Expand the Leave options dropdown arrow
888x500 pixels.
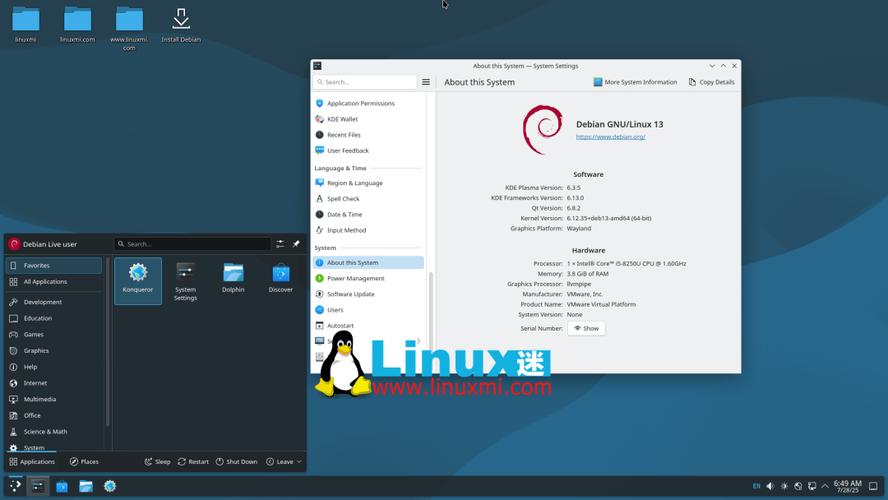299,461
